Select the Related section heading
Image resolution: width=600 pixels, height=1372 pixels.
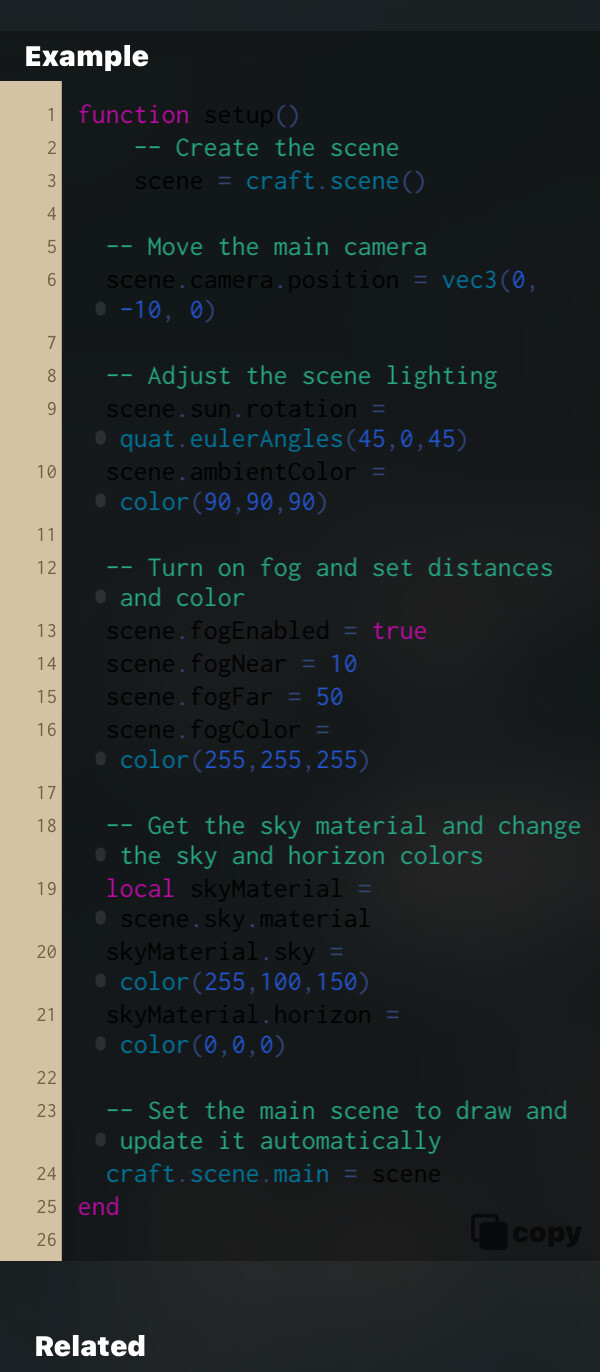pos(90,1346)
